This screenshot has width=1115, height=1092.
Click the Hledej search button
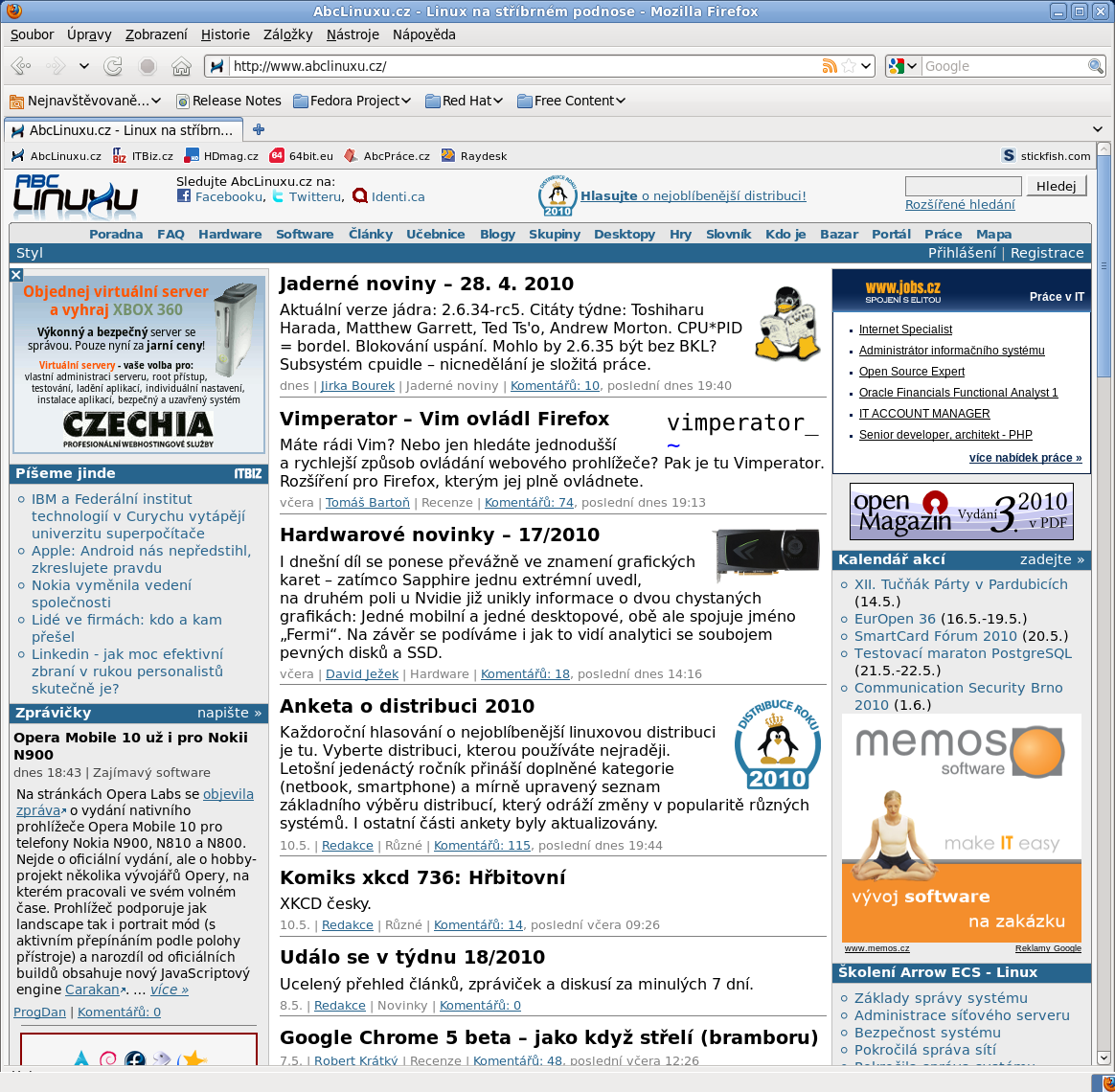pos(1056,186)
